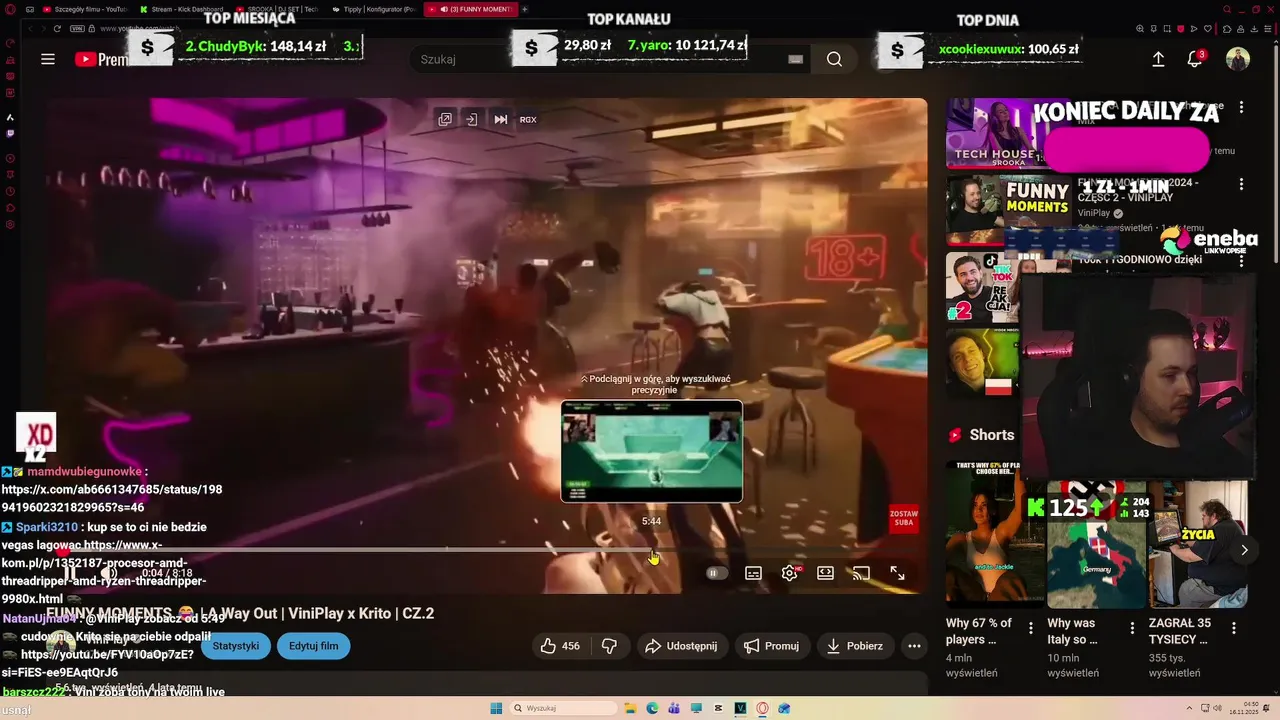The width and height of the screenshot is (1280, 720).
Task: Click the Edytuj film button
Action: pos(313,646)
